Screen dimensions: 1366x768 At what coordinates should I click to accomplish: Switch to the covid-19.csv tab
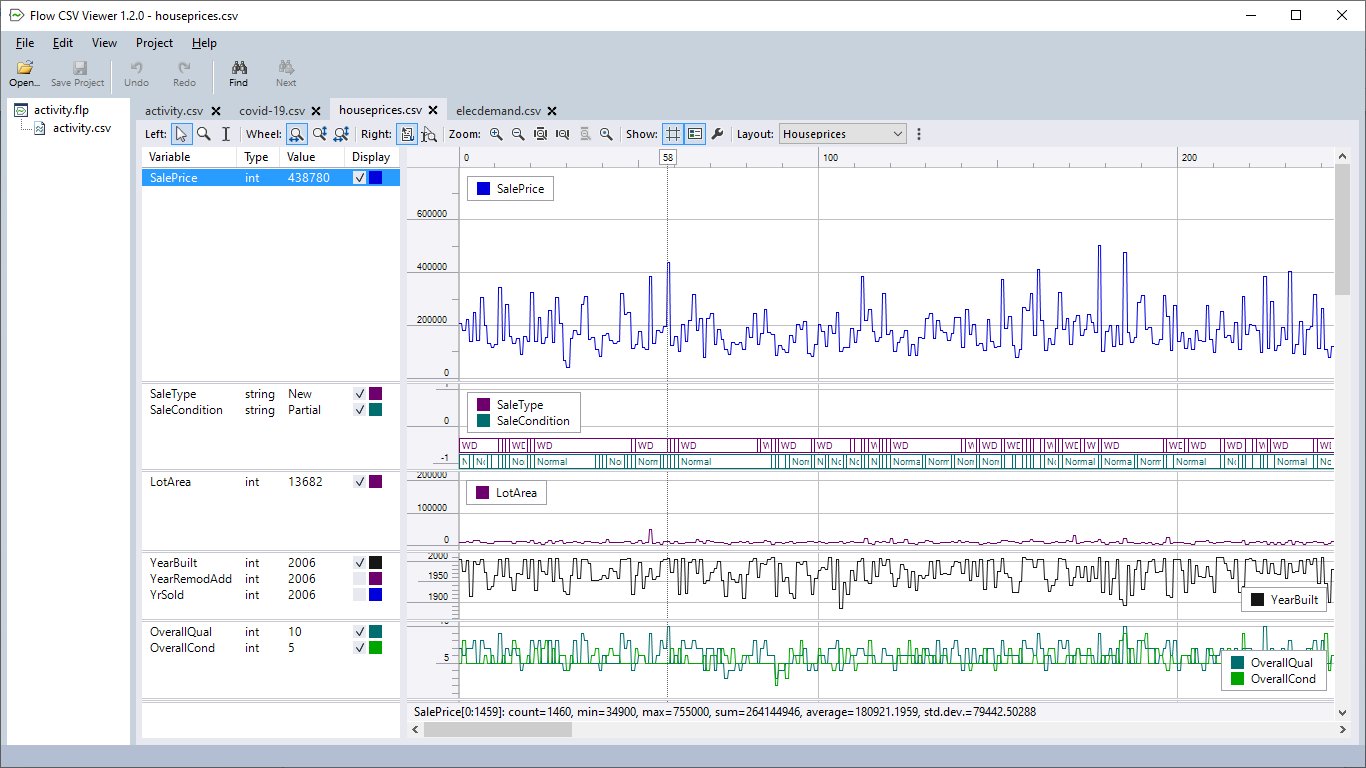tap(272, 111)
